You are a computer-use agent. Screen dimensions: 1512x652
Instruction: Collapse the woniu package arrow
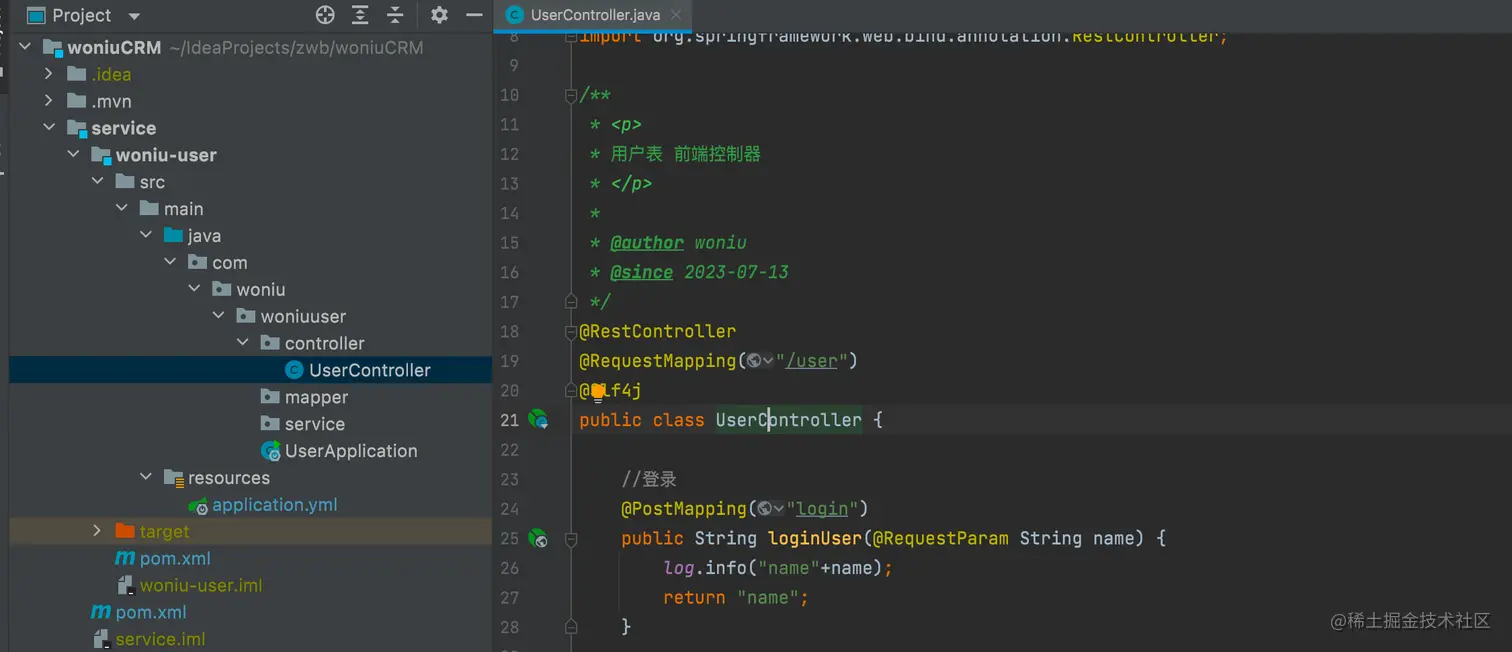pyautogui.click(x=194, y=289)
